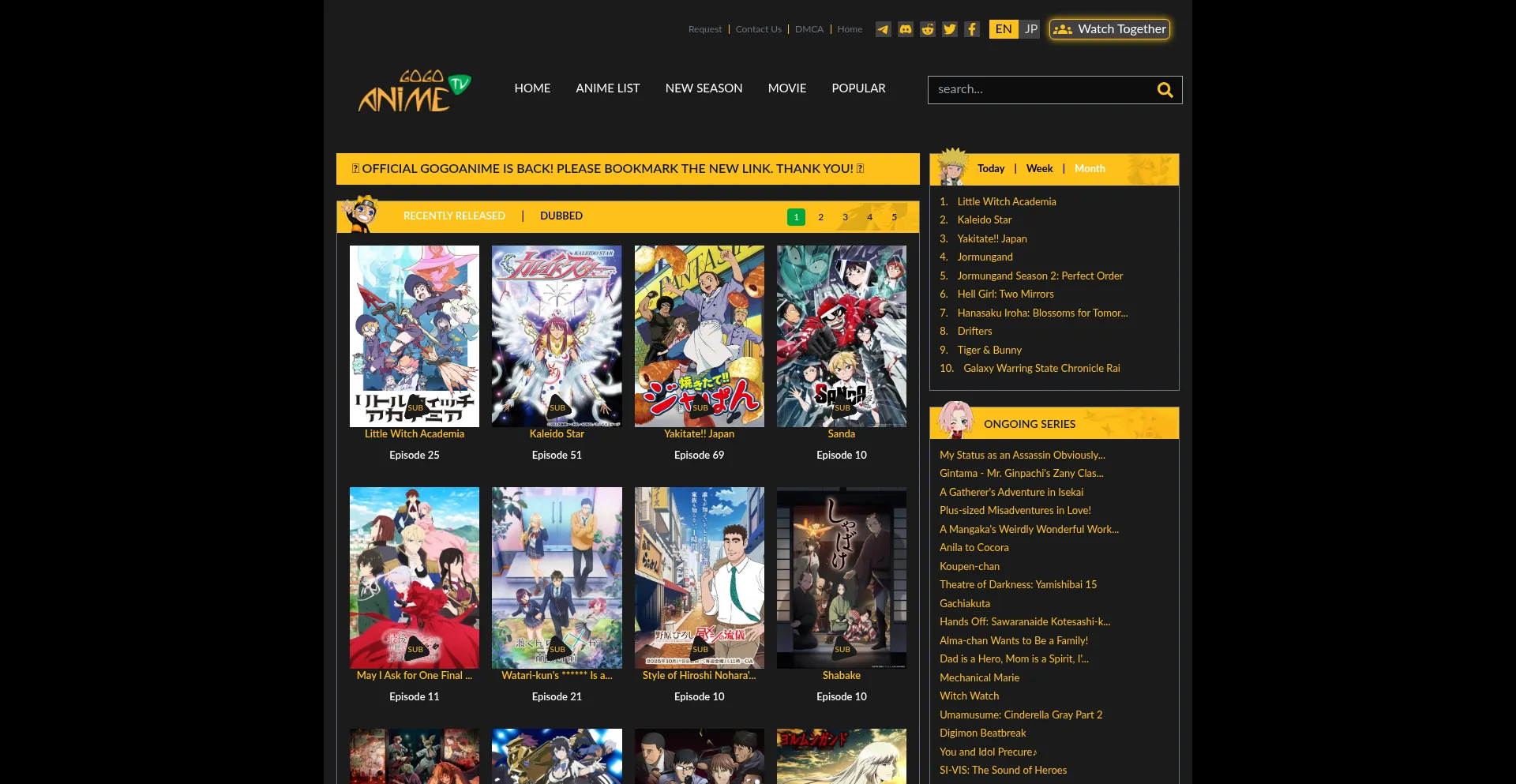Open Koupen-chan ongoing series
The width and height of the screenshot is (1516, 784).
click(969, 567)
